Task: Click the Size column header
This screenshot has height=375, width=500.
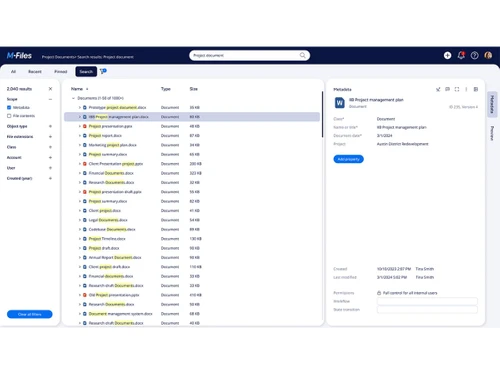Action: 194,89
